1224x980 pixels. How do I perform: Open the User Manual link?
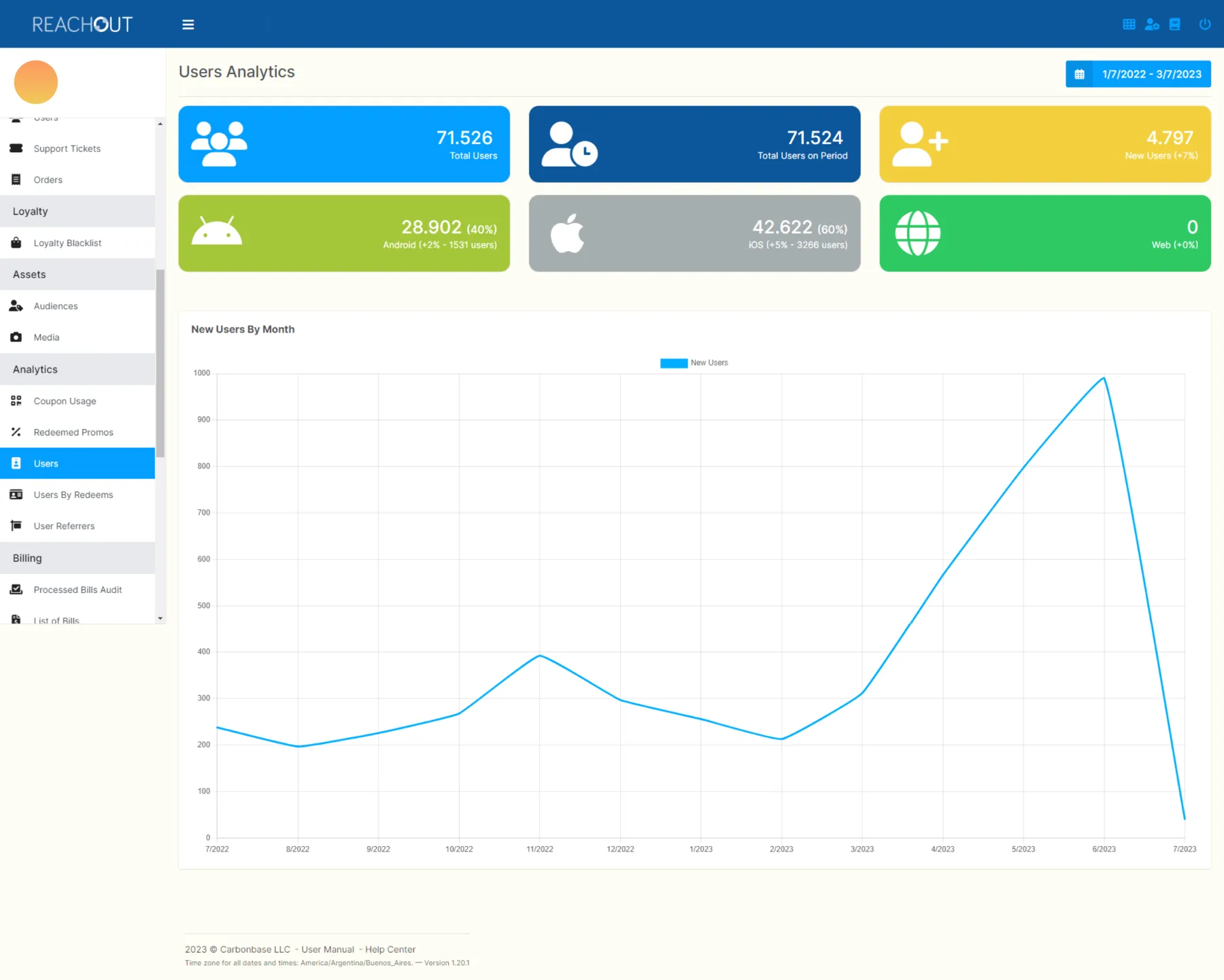point(328,949)
